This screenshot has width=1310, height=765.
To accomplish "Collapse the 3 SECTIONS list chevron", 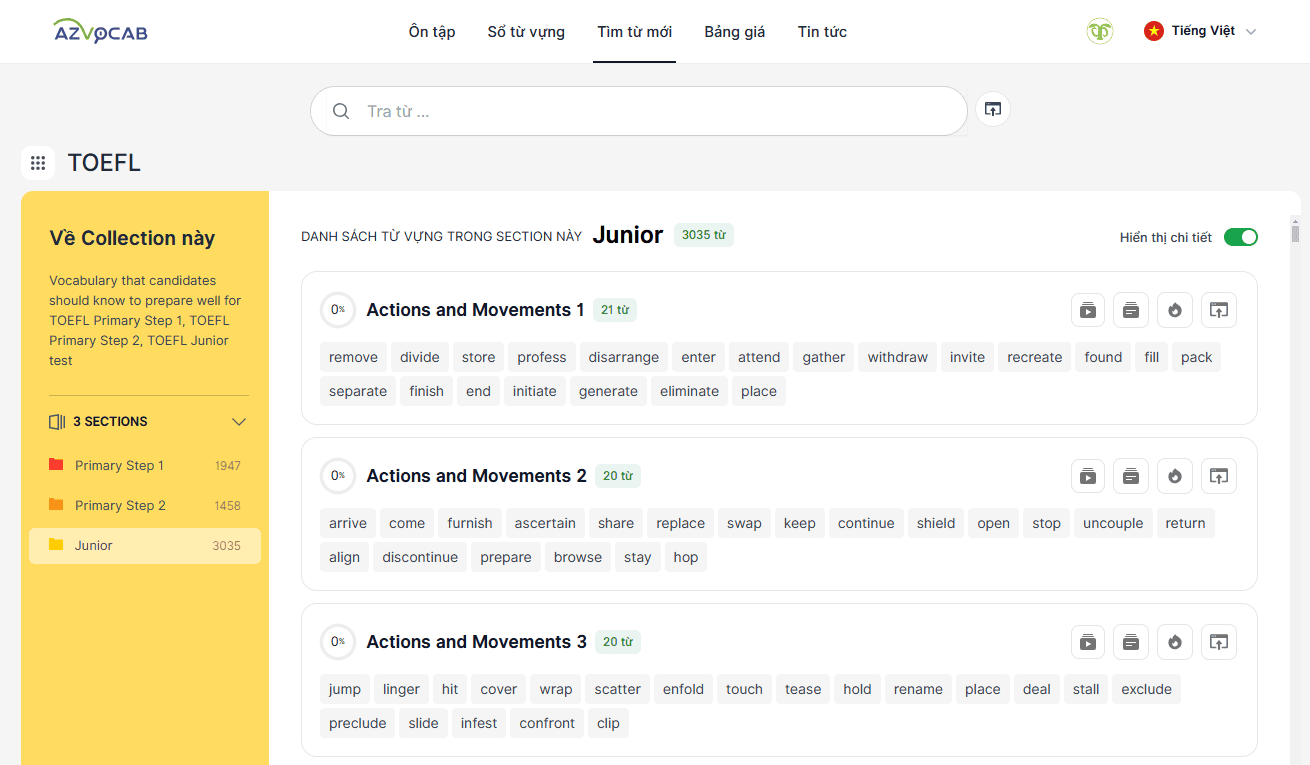I will pyautogui.click(x=239, y=422).
